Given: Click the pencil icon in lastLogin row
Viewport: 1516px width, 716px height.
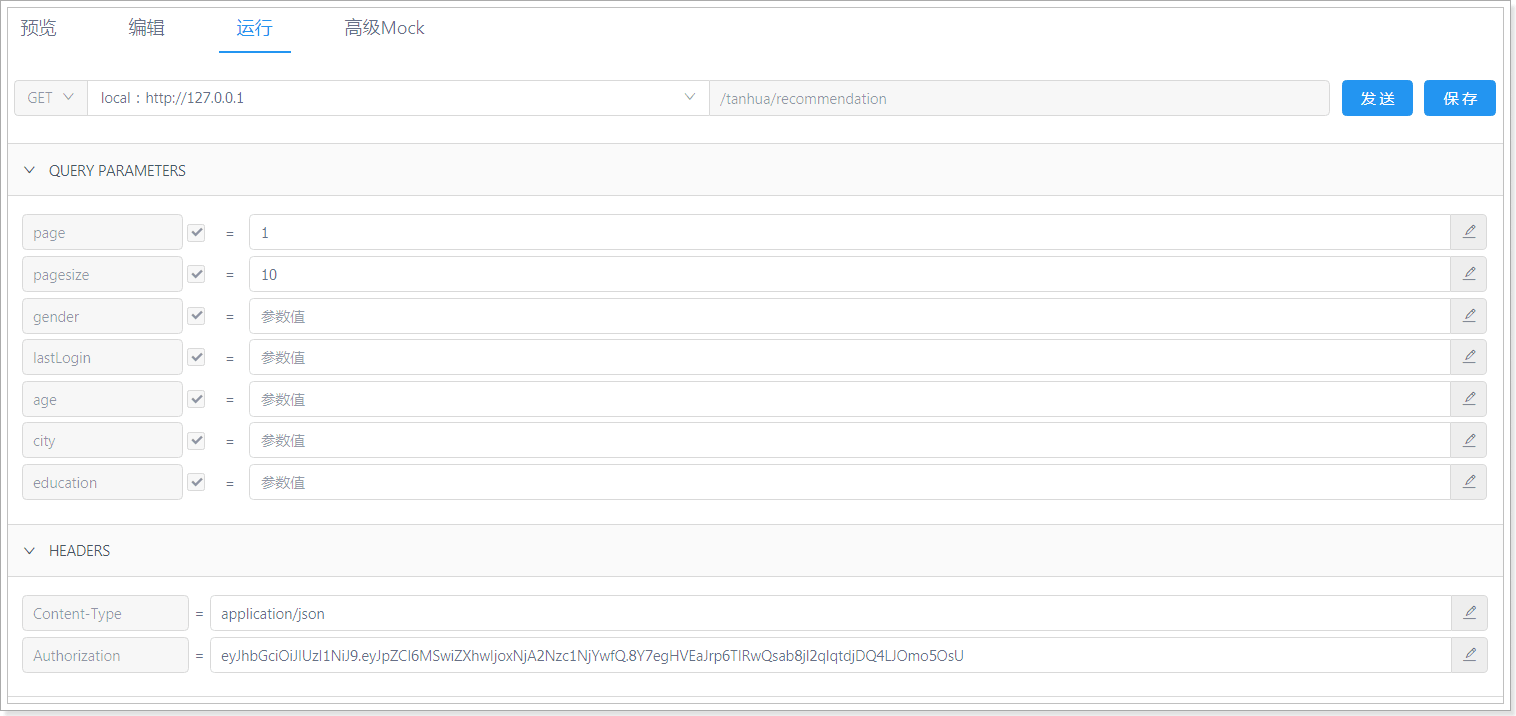Looking at the screenshot, I should click(1468, 357).
